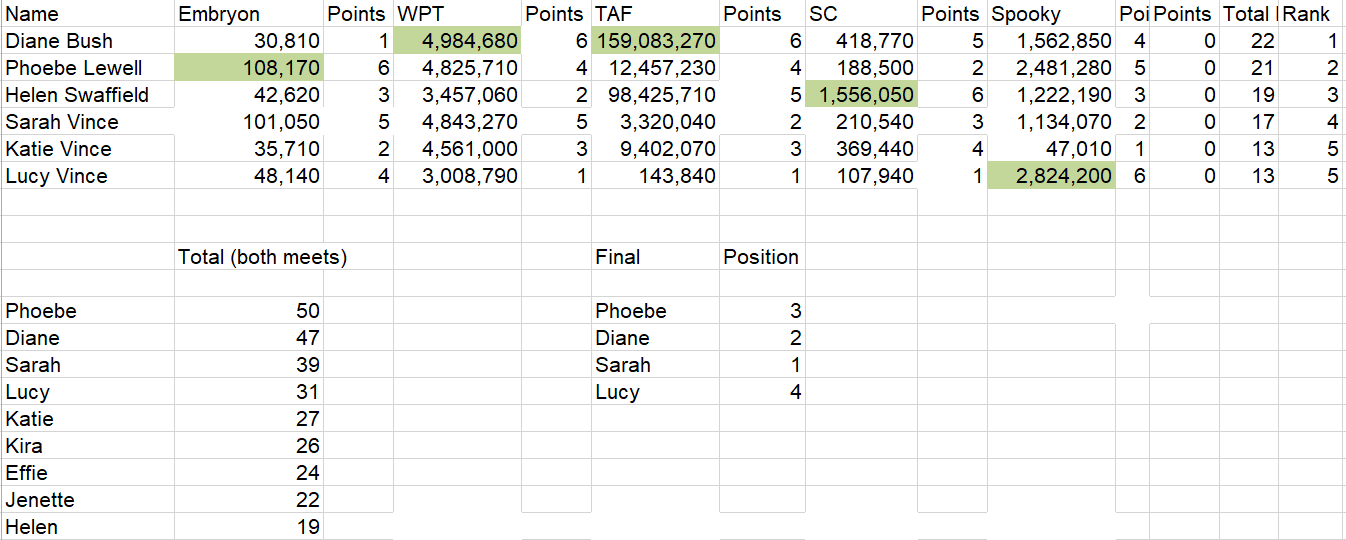Image resolution: width=1346 pixels, height=540 pixels.
Task: Click Sarah's final position value 1
Action: (762, 365)
